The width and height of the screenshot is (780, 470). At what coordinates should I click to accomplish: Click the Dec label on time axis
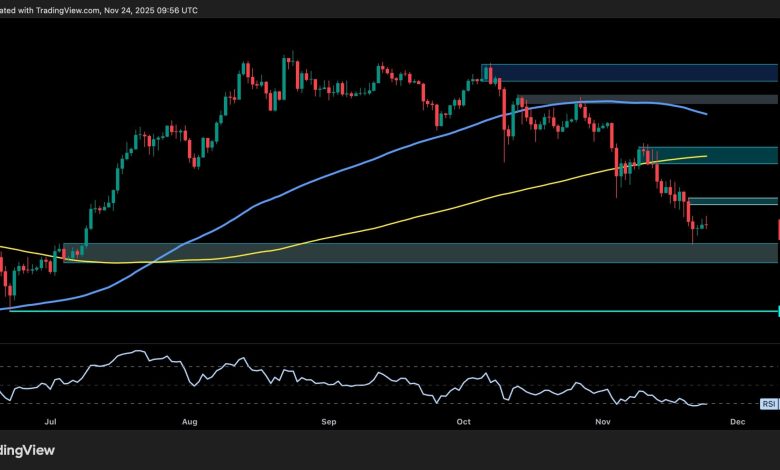tap(737, 423)
